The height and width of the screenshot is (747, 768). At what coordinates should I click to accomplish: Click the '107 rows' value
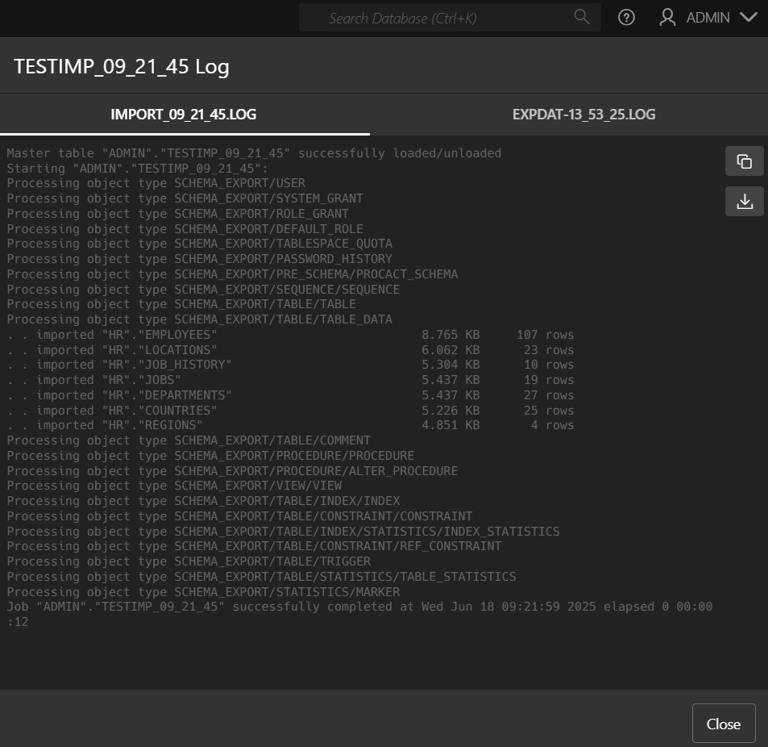[545, 335]
